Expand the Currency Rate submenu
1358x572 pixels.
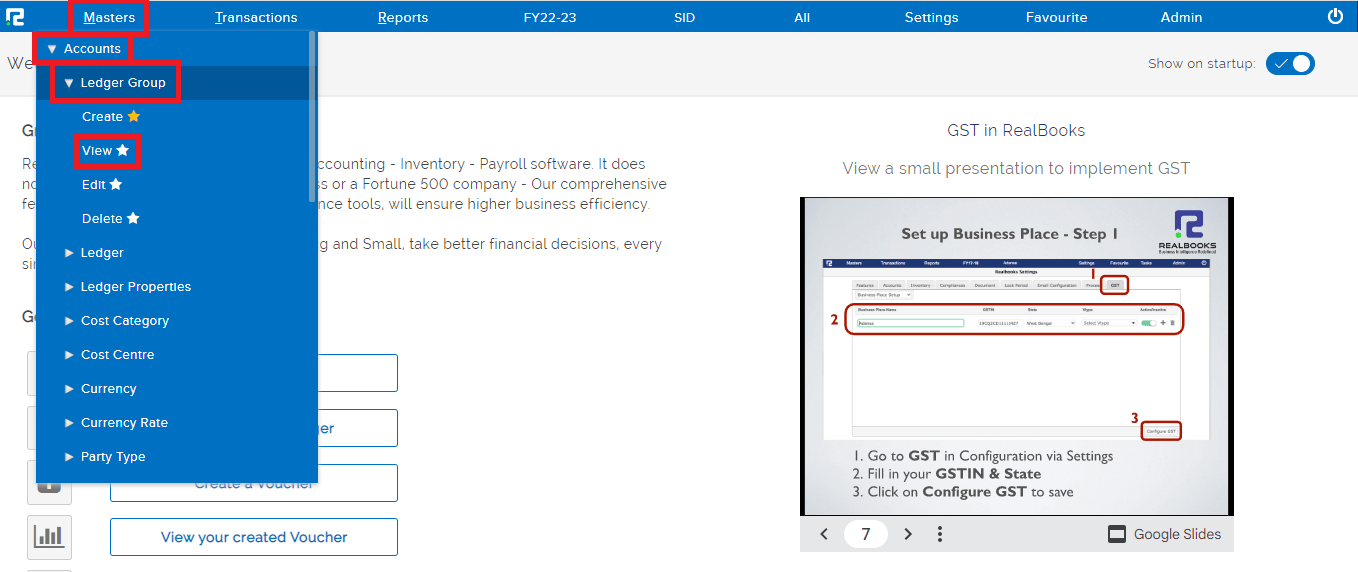(124, 423)
